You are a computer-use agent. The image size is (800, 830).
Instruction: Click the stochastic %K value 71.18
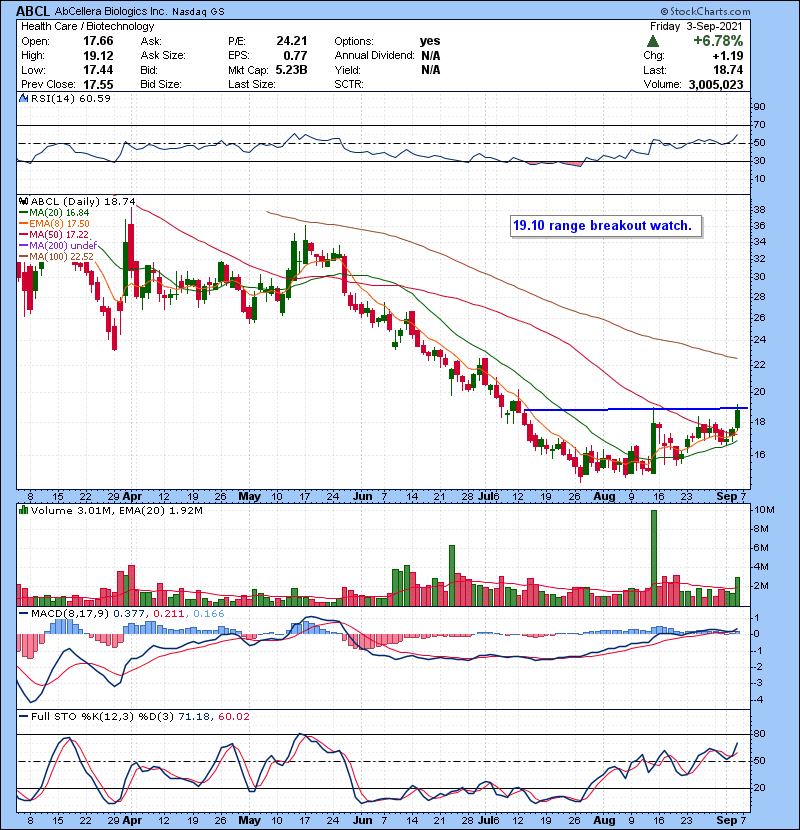tap(193, 716)
